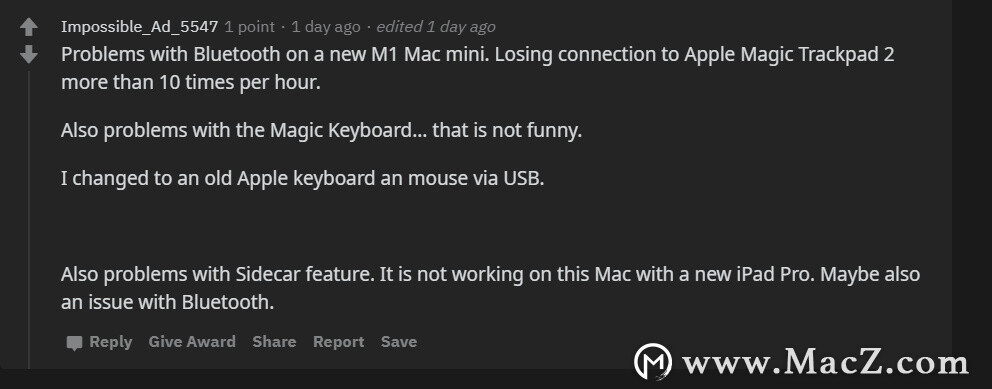Viewport: 992px width, 389px height.
Task: Click the speech bubble Reply icon
Action: click(75, 343)
